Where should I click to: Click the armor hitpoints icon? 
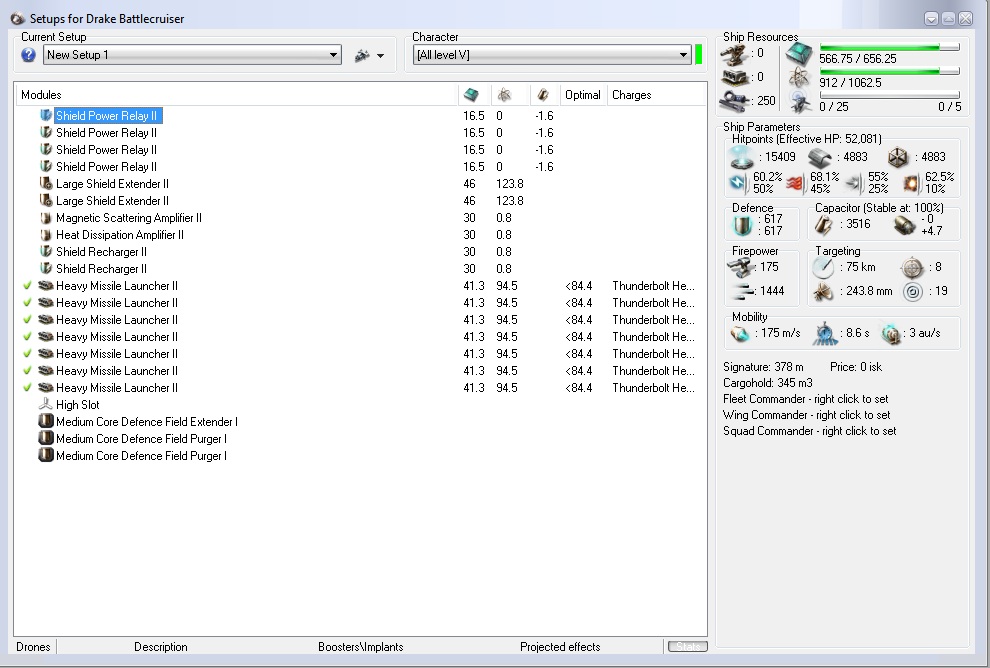820,157
